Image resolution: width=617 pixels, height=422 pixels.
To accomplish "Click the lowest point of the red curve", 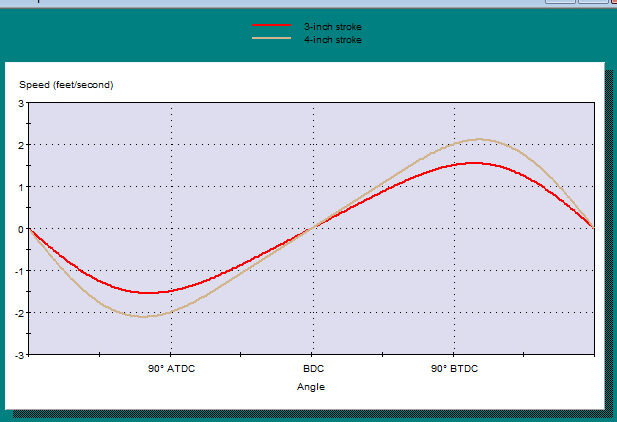I will tap(150, 293).
